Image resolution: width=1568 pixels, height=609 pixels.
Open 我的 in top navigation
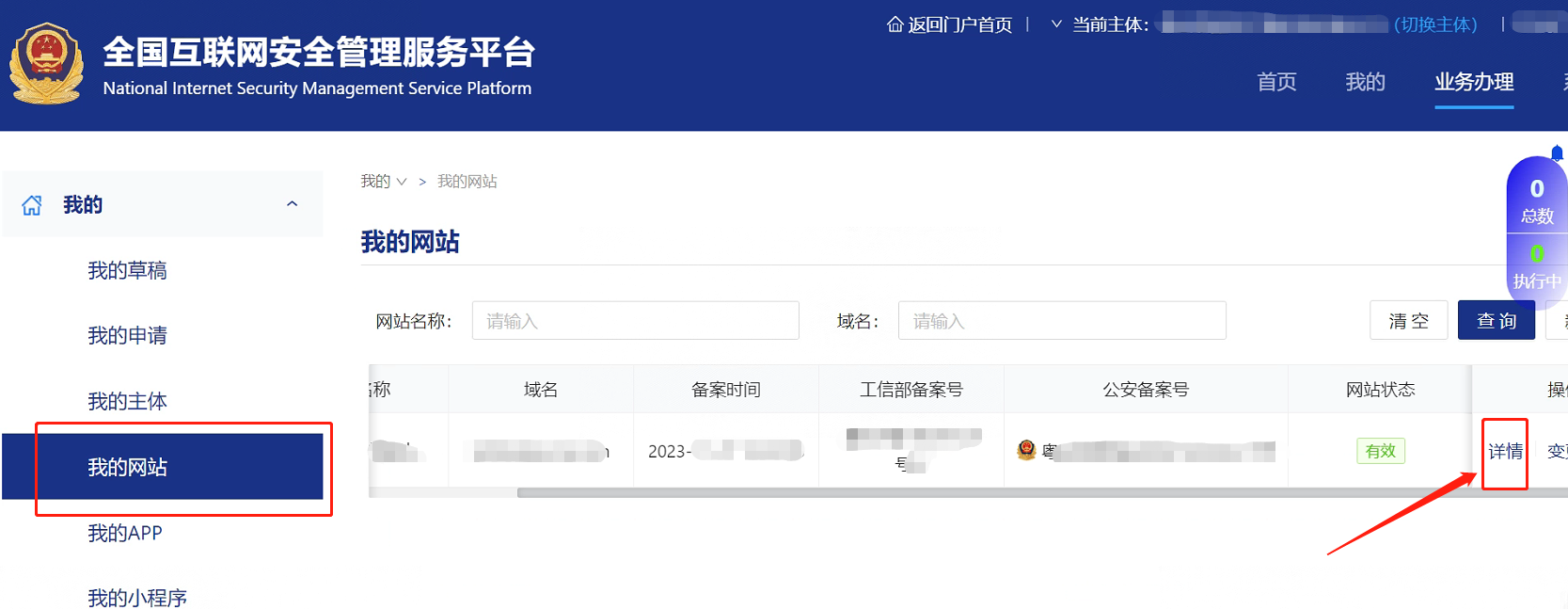tap(1365, 82)
